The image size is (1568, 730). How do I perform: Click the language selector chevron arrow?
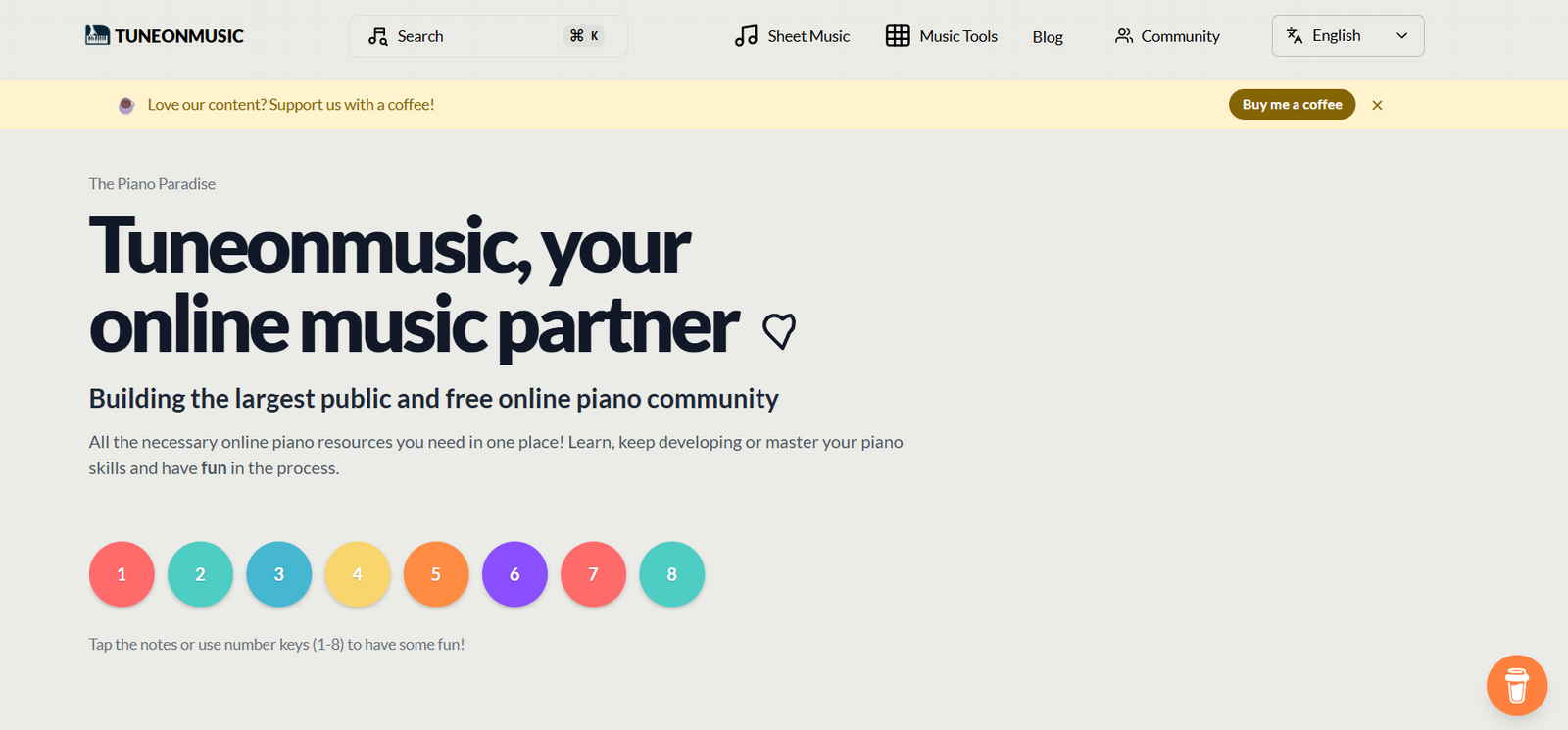pyautogui.click(x=1401, y=36)
